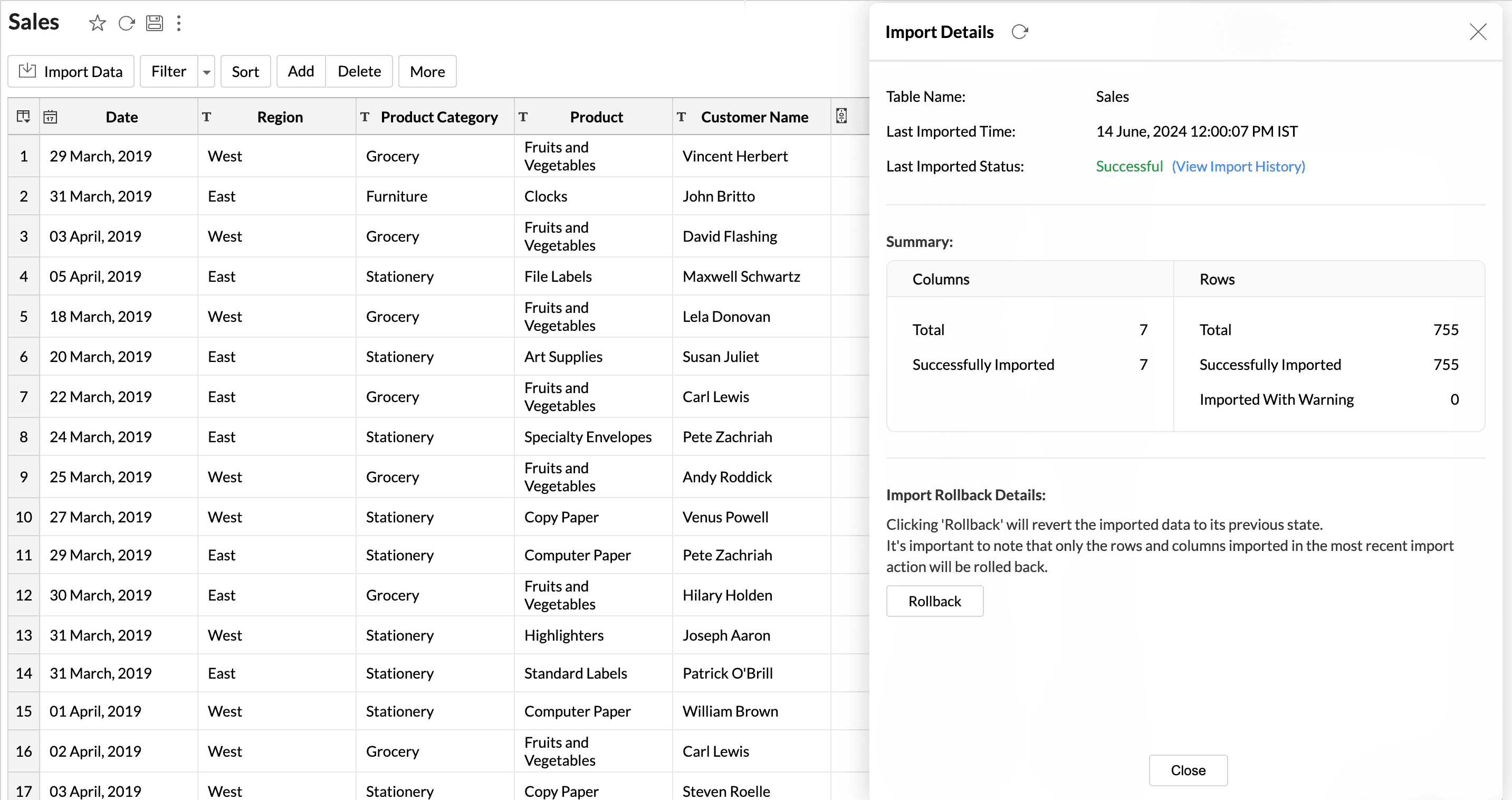Click the Import Data button
The width and height of the screenshot is (1512, 800).
(71, 72)
